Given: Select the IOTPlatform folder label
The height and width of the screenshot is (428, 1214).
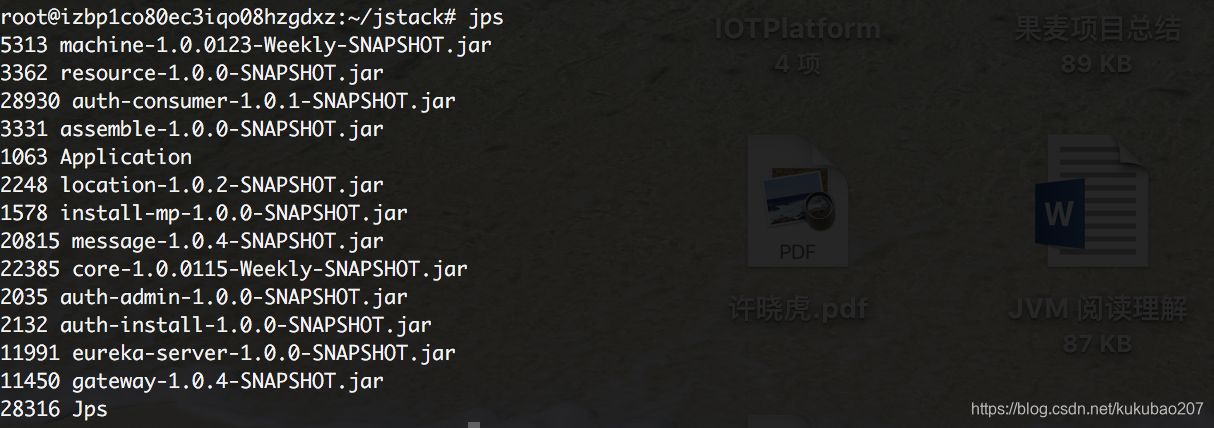Looking at the screenshot, I should 798,29.
